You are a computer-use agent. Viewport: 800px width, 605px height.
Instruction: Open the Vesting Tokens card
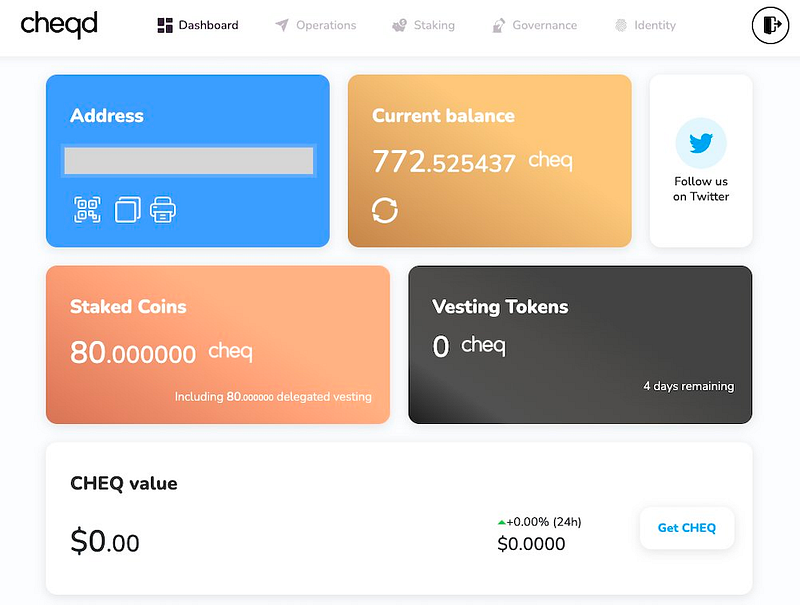click(580, 344)
